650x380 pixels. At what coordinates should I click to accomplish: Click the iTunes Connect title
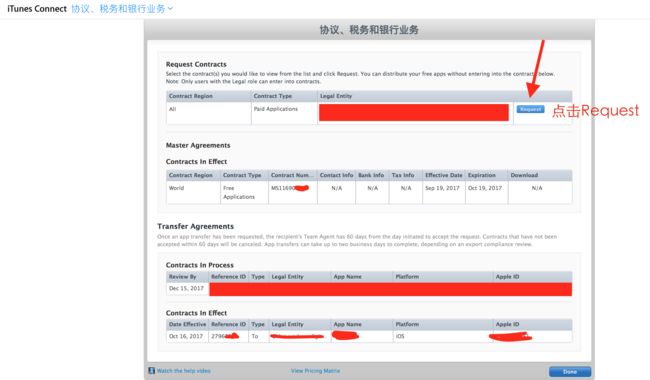click(37, 9)
